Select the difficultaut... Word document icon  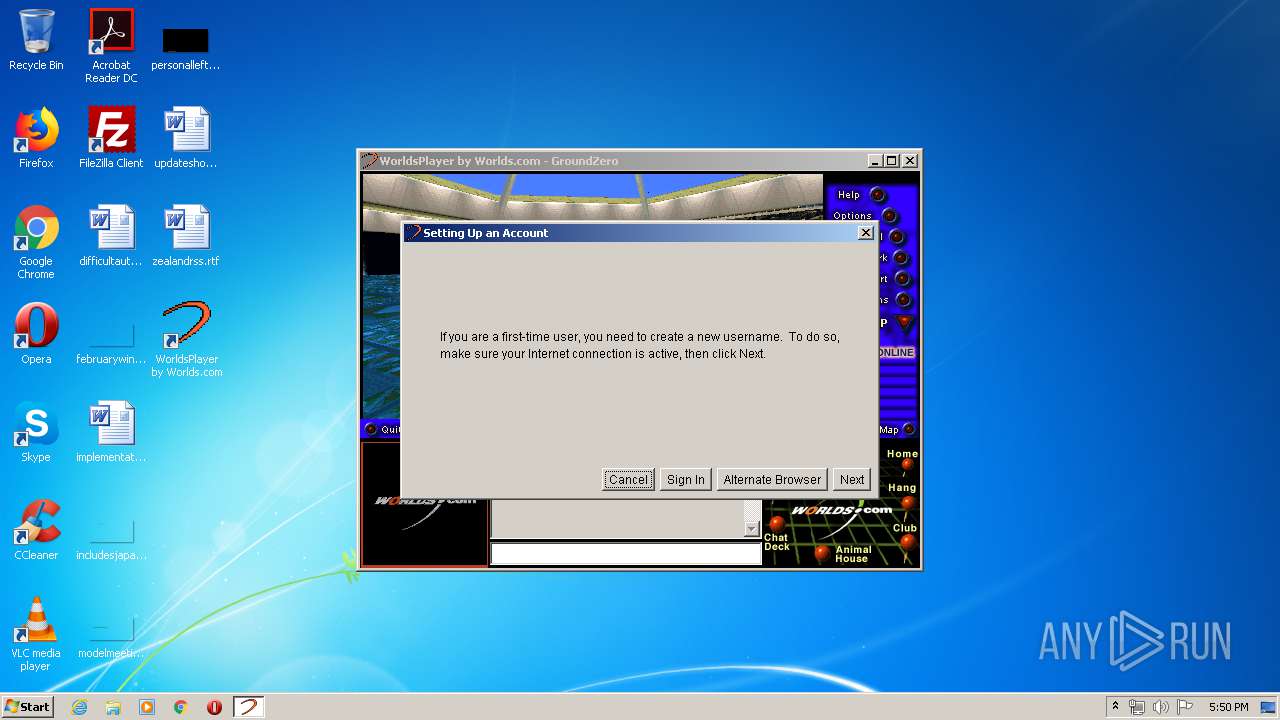[x=111, y=236]
